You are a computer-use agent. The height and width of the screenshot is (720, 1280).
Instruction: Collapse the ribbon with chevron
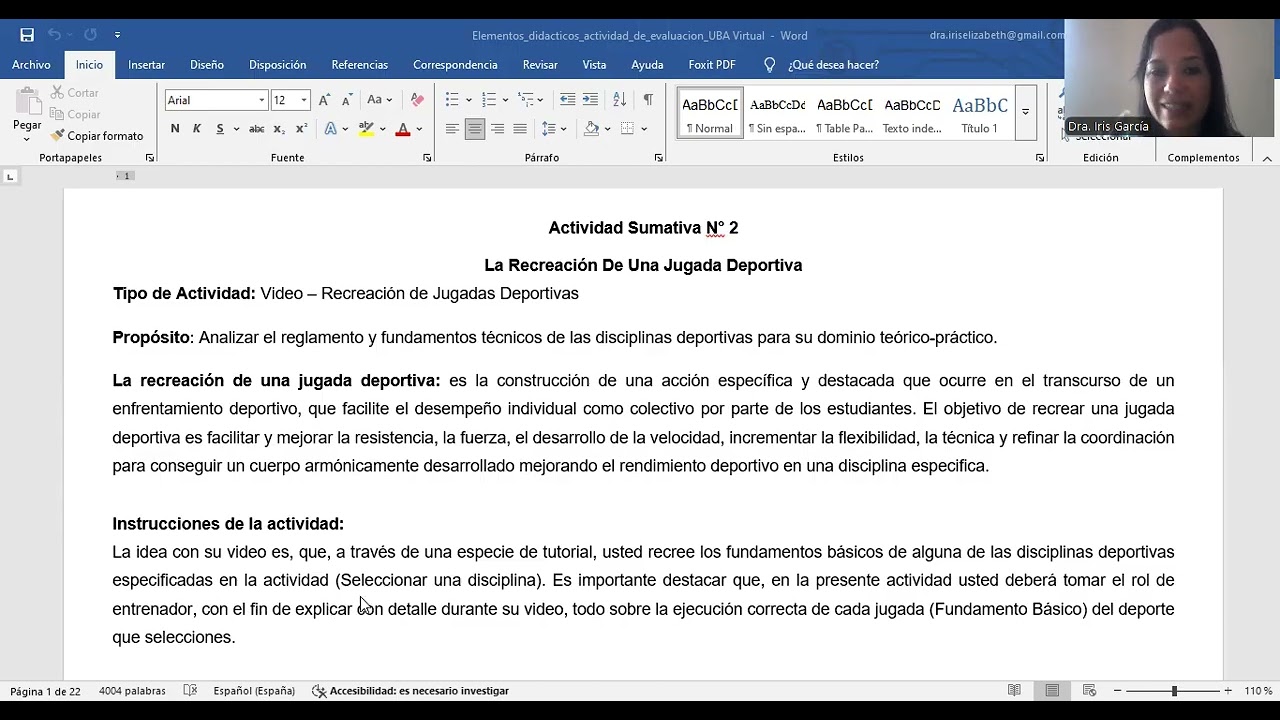(x=1267, y=158)
